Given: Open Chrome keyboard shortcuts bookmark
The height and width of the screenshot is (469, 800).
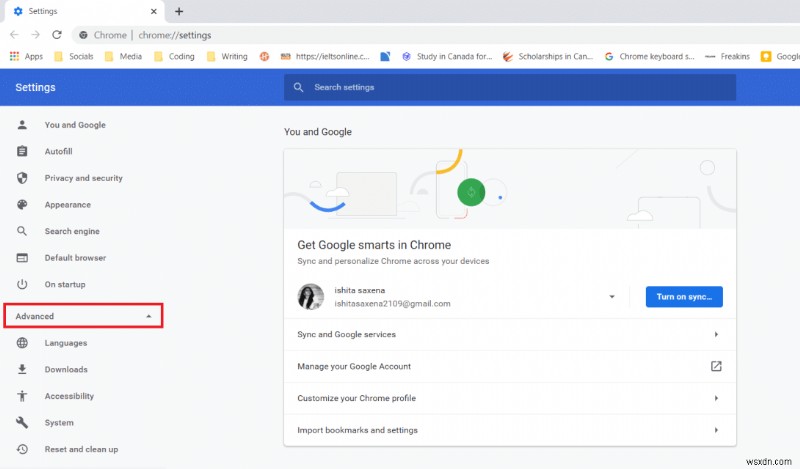Looking at the screenshot, I should point(649,56).
